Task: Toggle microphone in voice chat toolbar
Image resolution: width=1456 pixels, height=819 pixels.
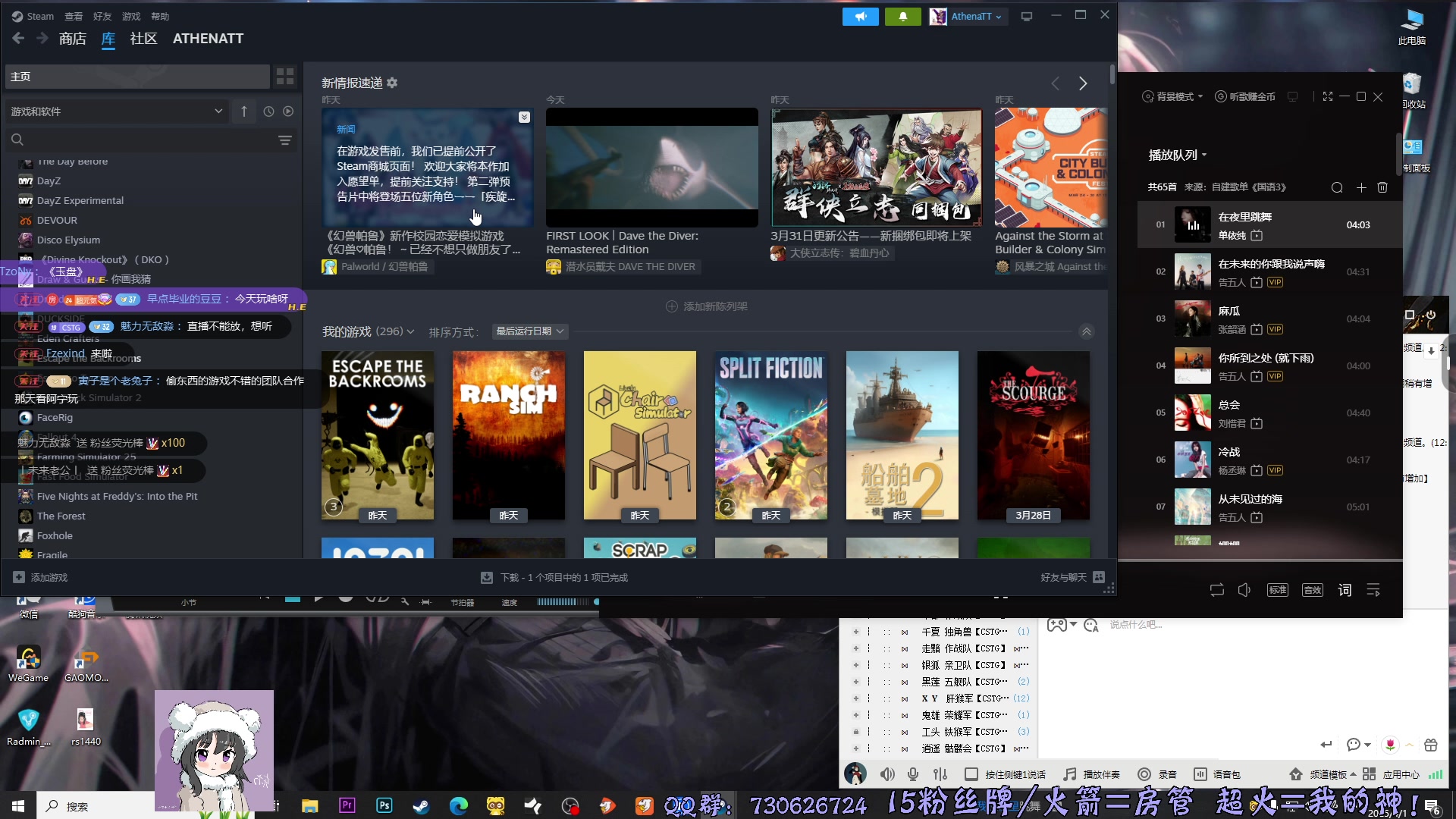Action: (x=913, y=774)
